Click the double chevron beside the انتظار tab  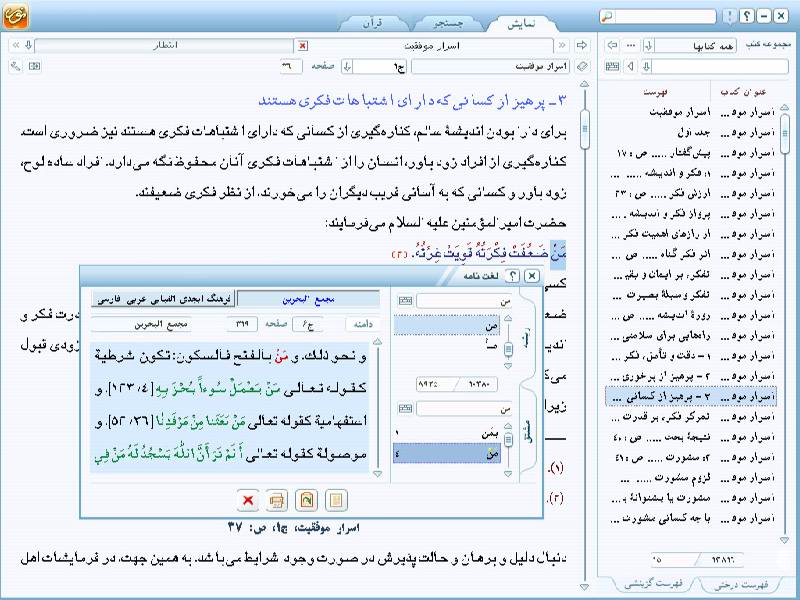16,45
